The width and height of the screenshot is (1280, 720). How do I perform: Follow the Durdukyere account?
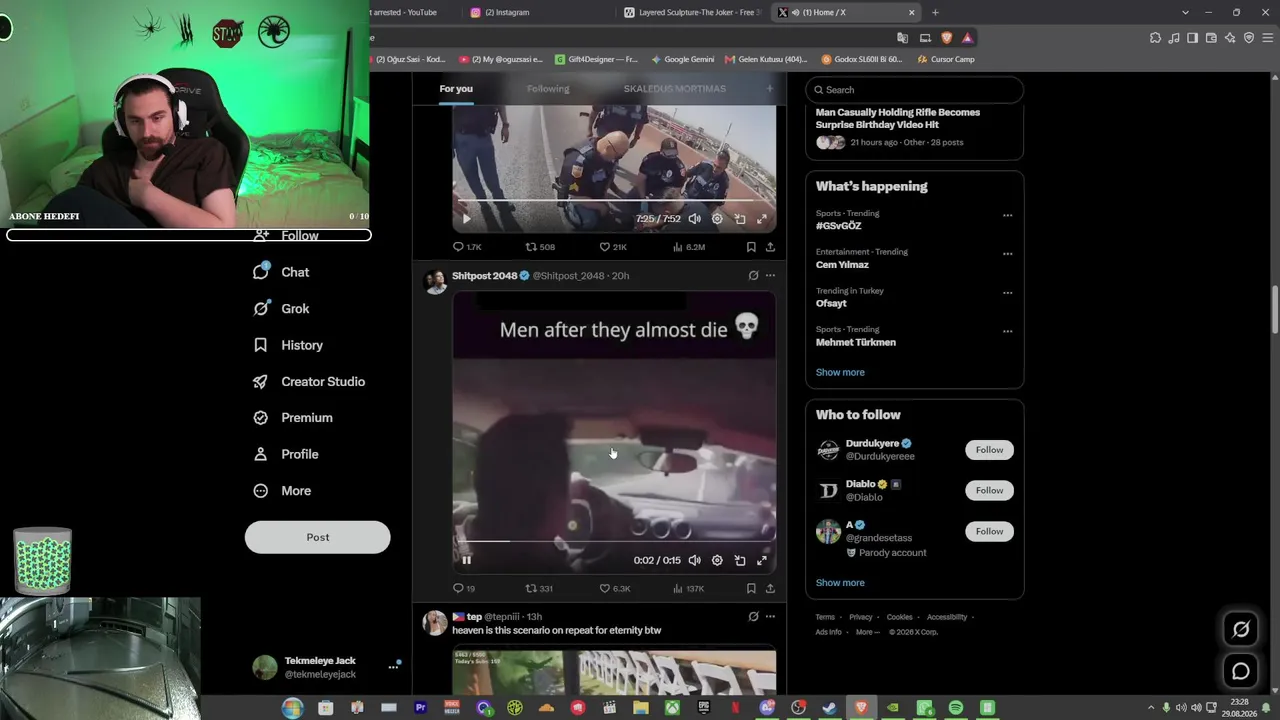989,450
